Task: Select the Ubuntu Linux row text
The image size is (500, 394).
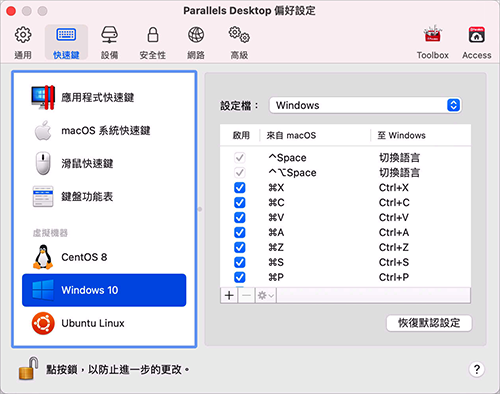Action: point(93,323)
